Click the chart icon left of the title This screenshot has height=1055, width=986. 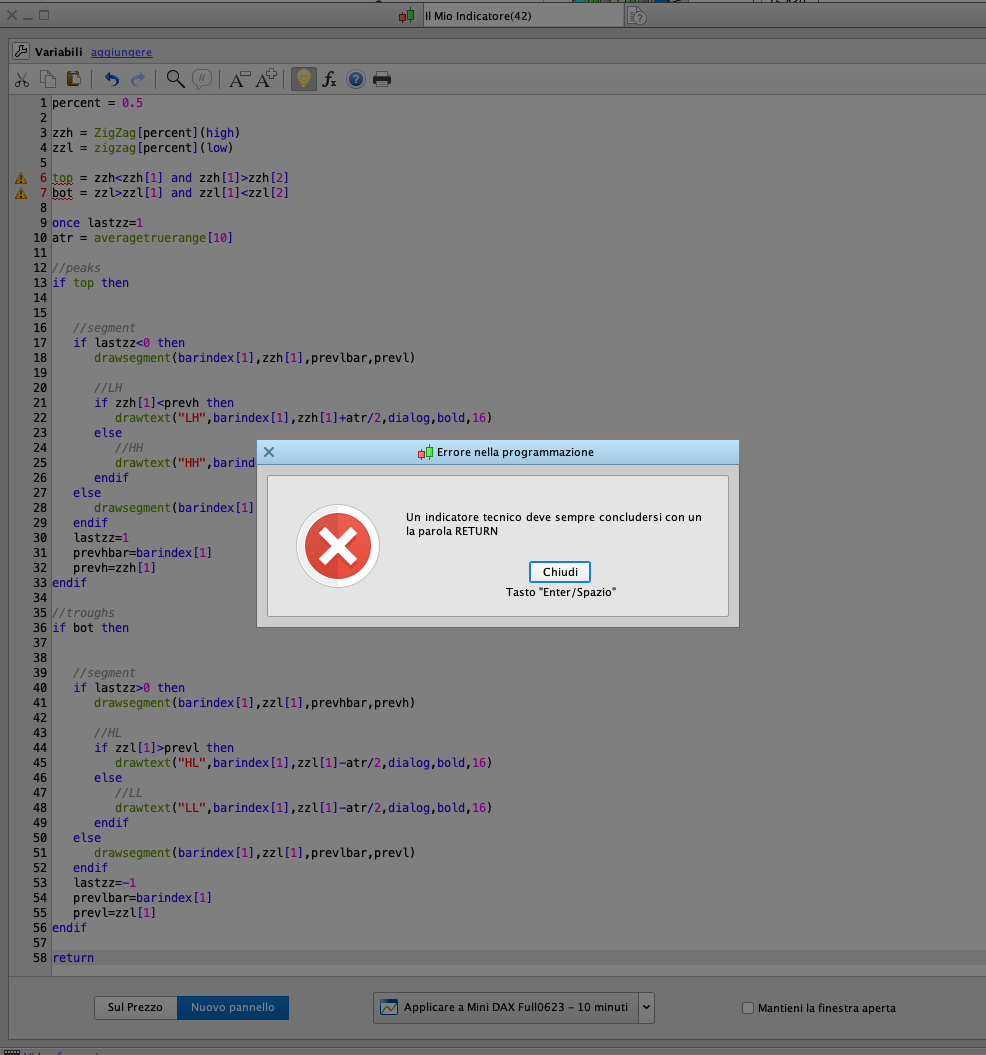click(407, 15)
